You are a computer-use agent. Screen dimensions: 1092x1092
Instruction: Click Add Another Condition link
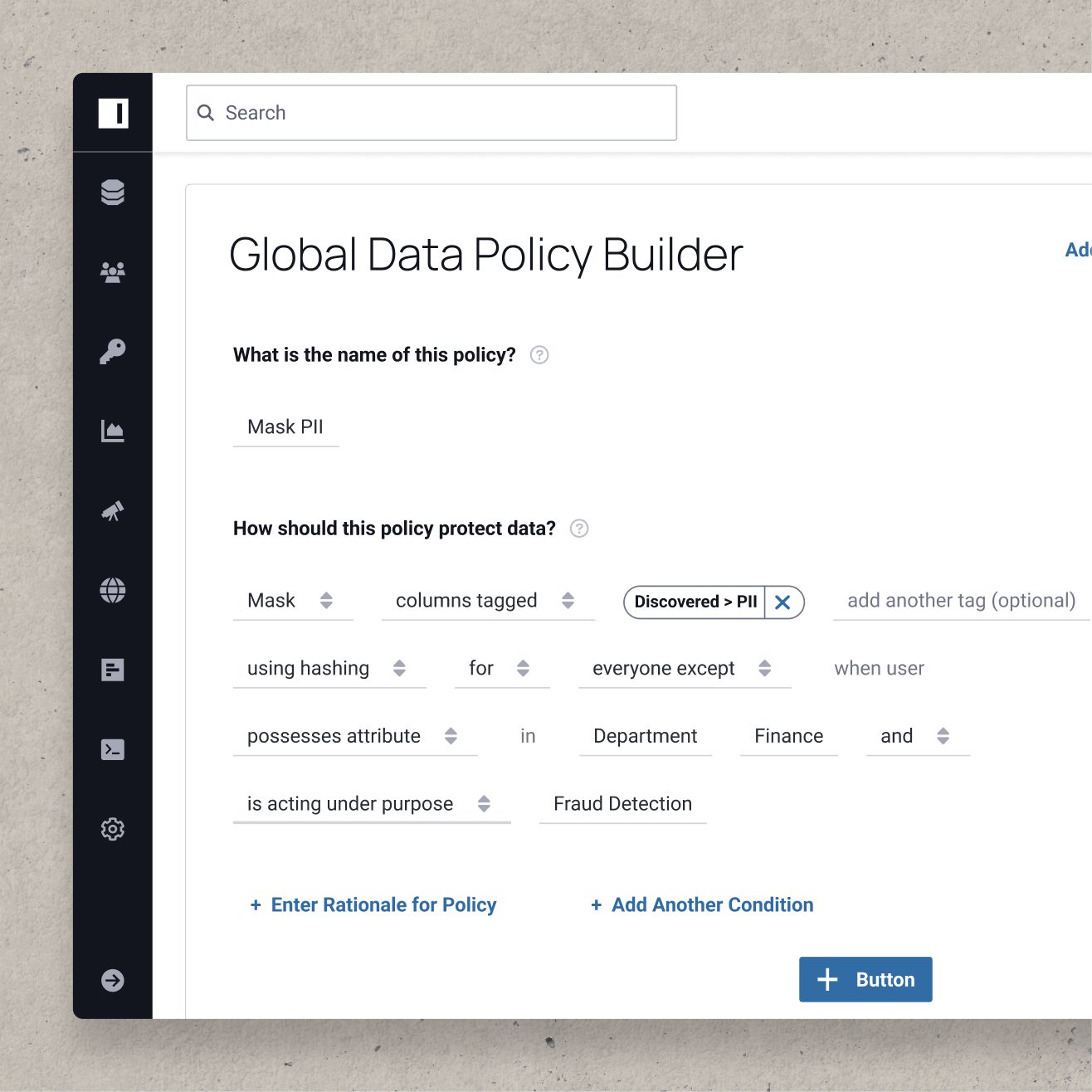tap(702, 905)
